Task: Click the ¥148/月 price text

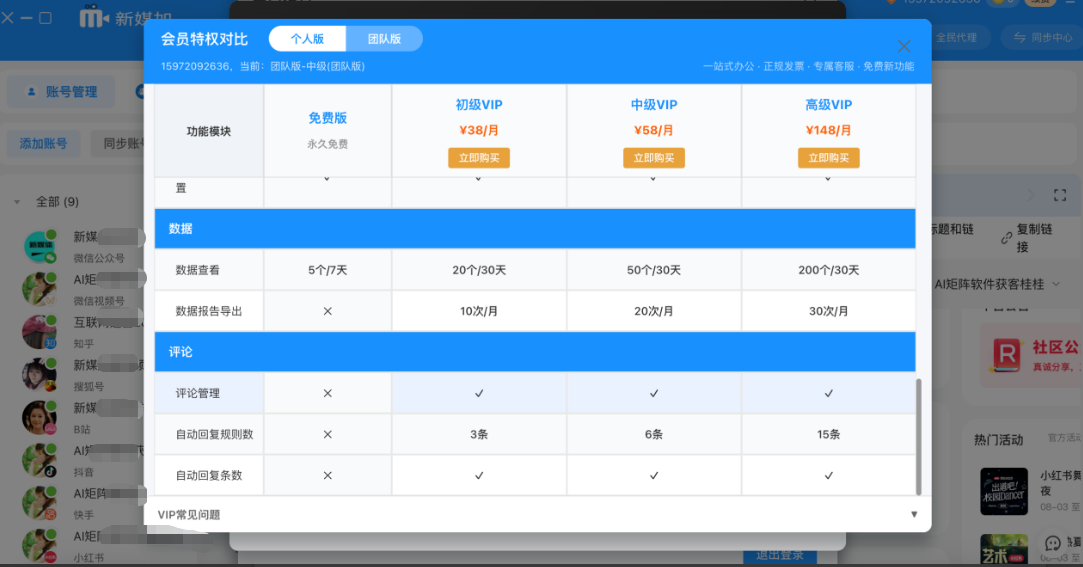Action: pyautogui.click(x=828, y=131)
